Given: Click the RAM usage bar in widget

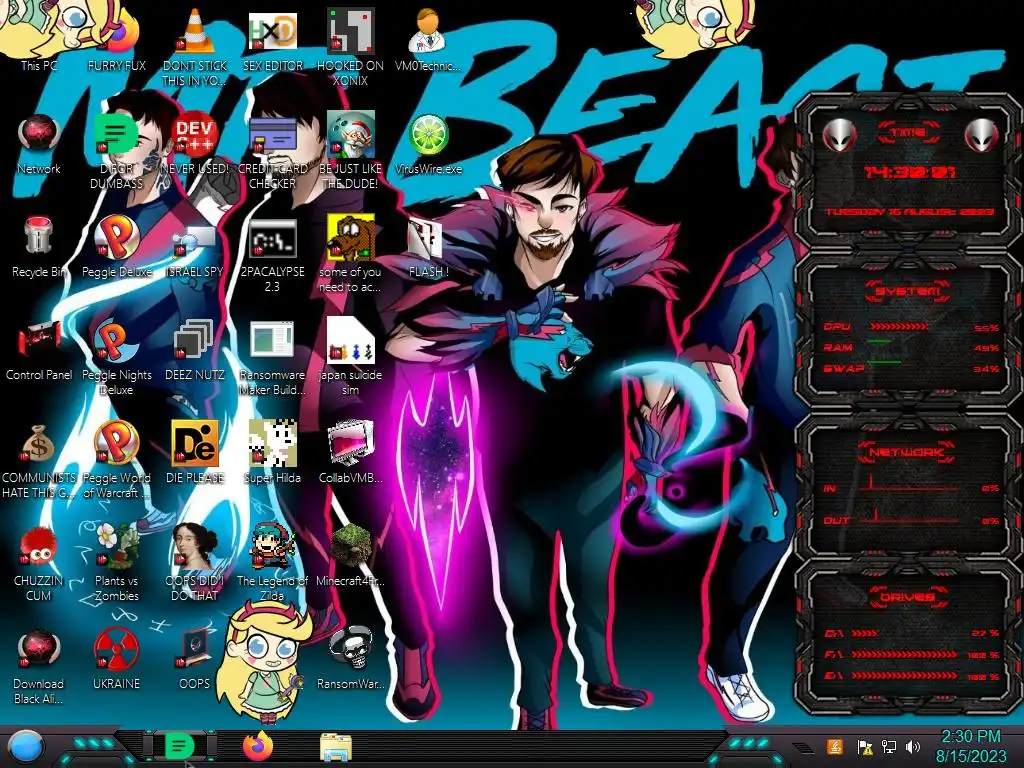Looking at the screenshot, I should tap(879, 342).
